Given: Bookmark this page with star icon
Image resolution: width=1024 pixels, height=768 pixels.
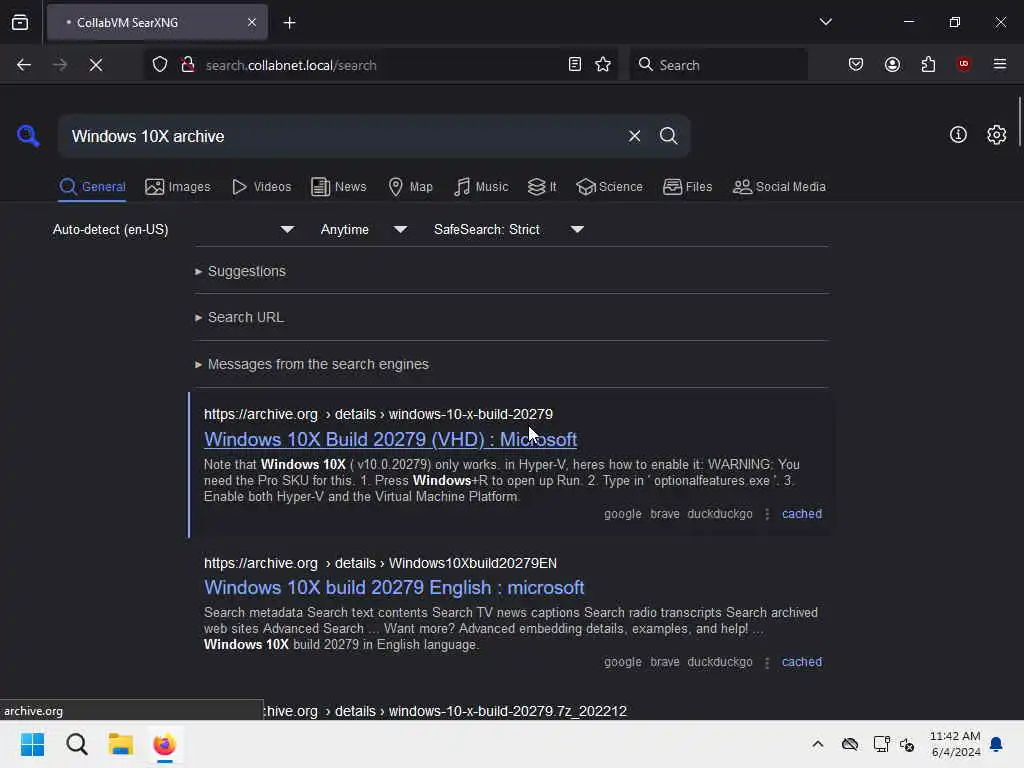Looking at the screenshot, I should click(603, 65).
